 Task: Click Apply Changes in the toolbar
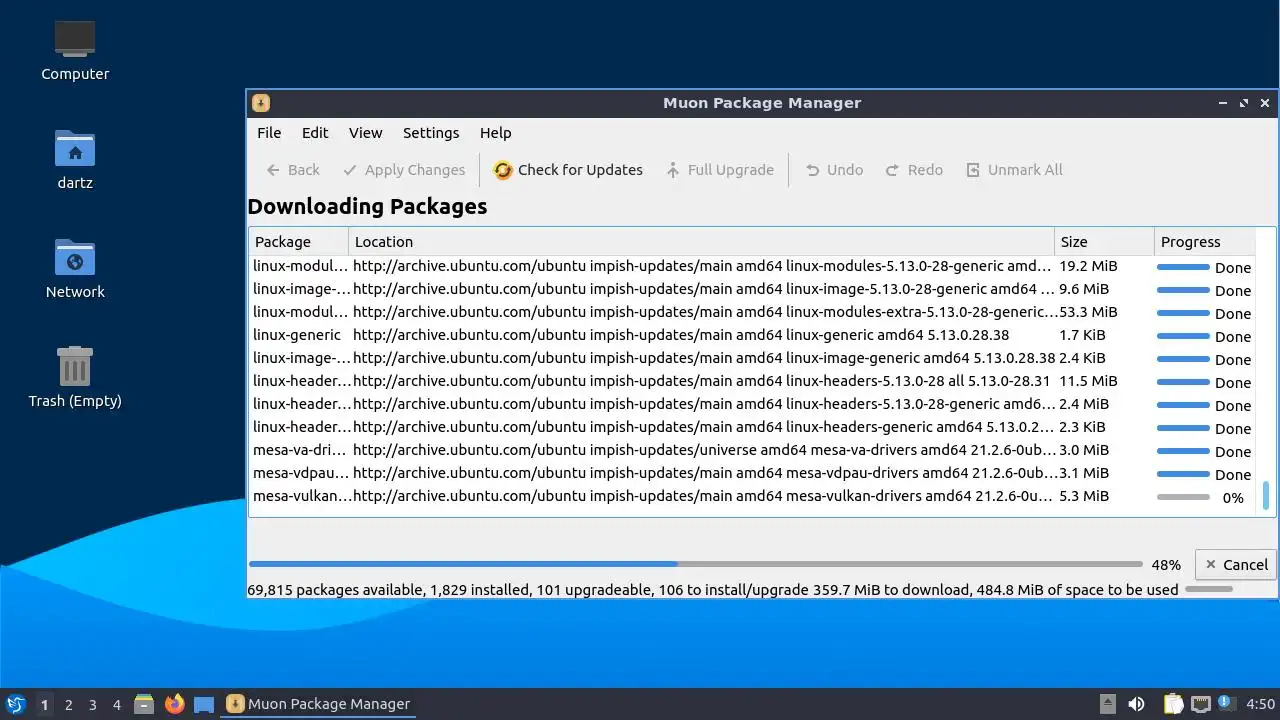point(403,170)
